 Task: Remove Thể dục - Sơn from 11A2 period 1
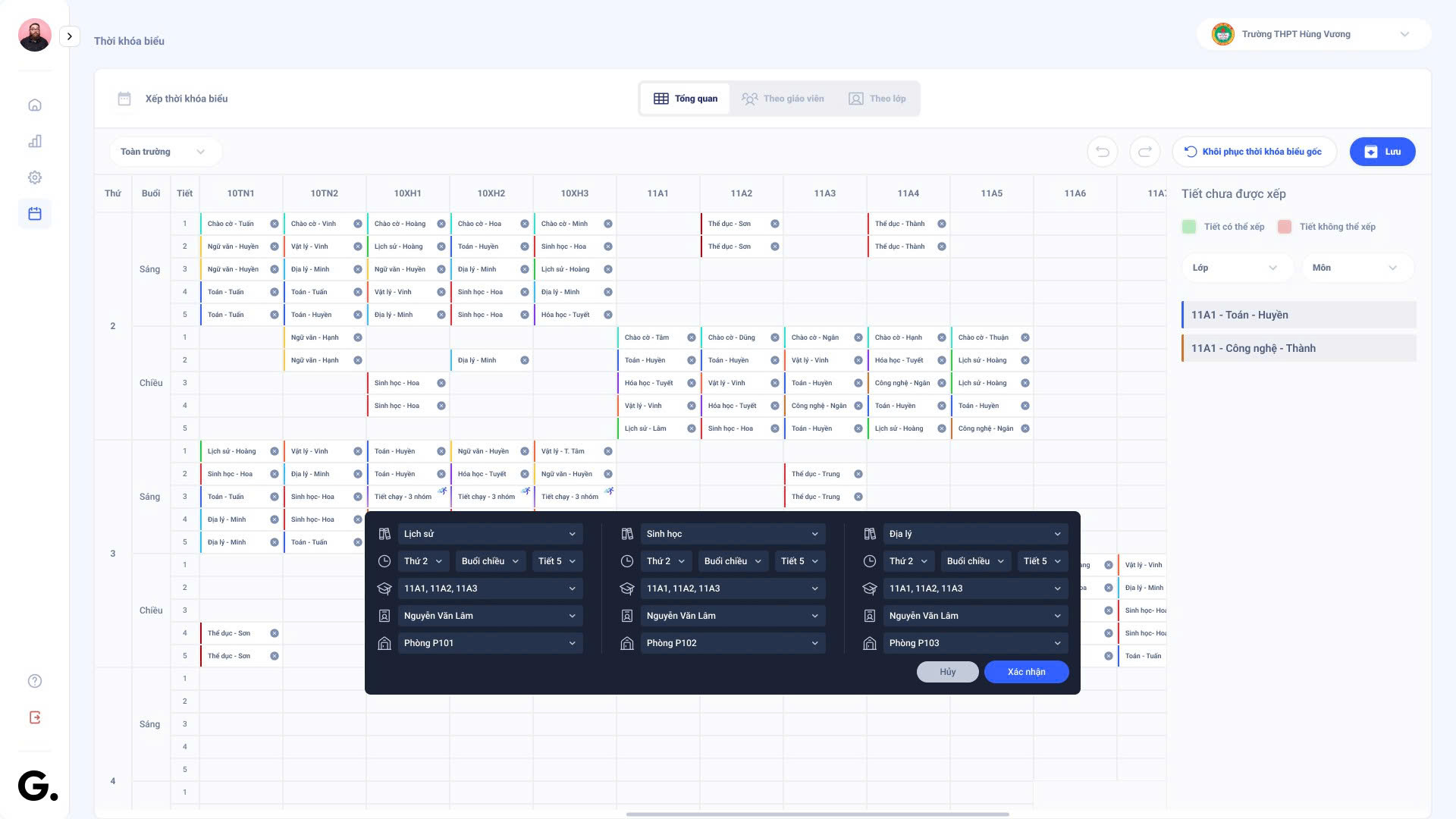pyautogui.click(x=775, y=224)
